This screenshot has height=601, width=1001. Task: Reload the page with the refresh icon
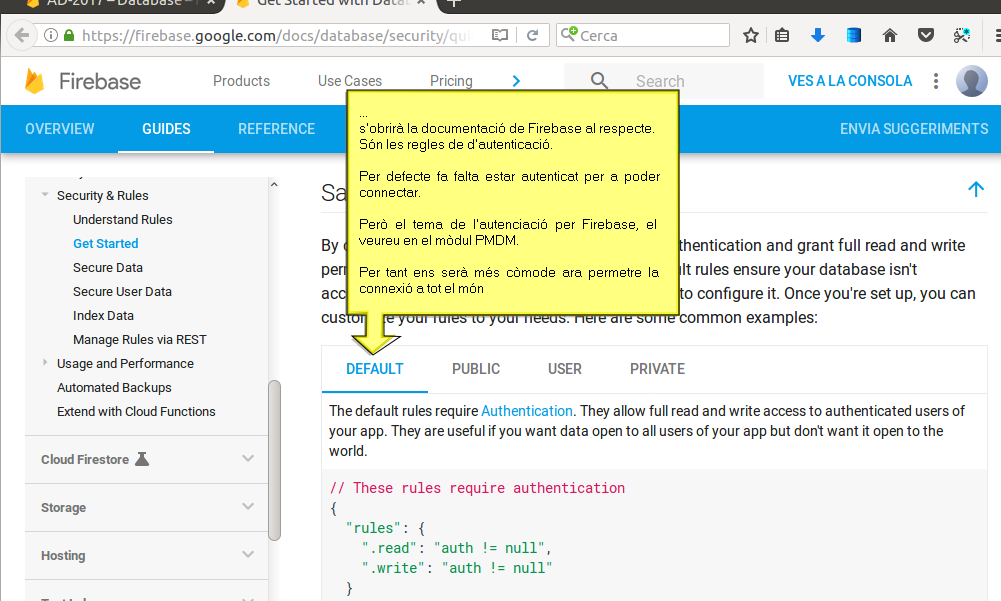pos(532,35)
